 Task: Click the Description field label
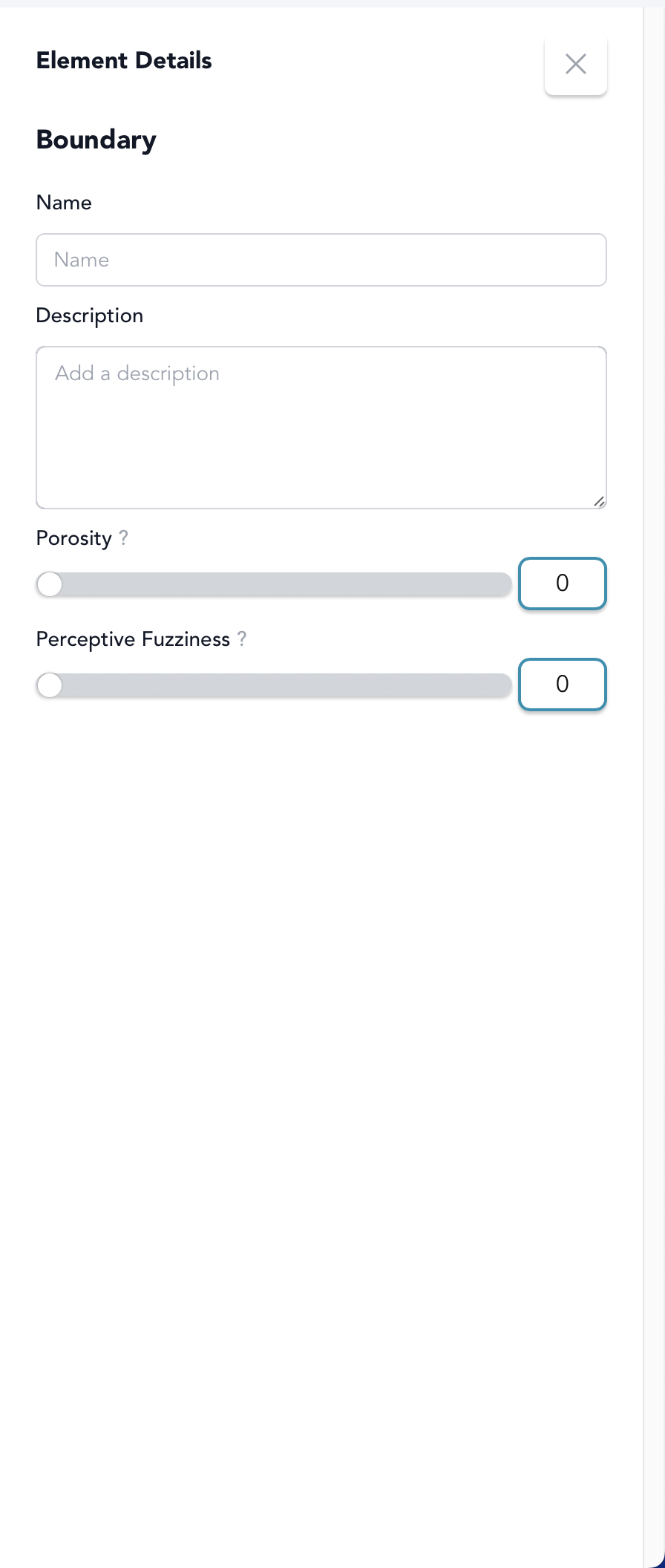point(90,316)
